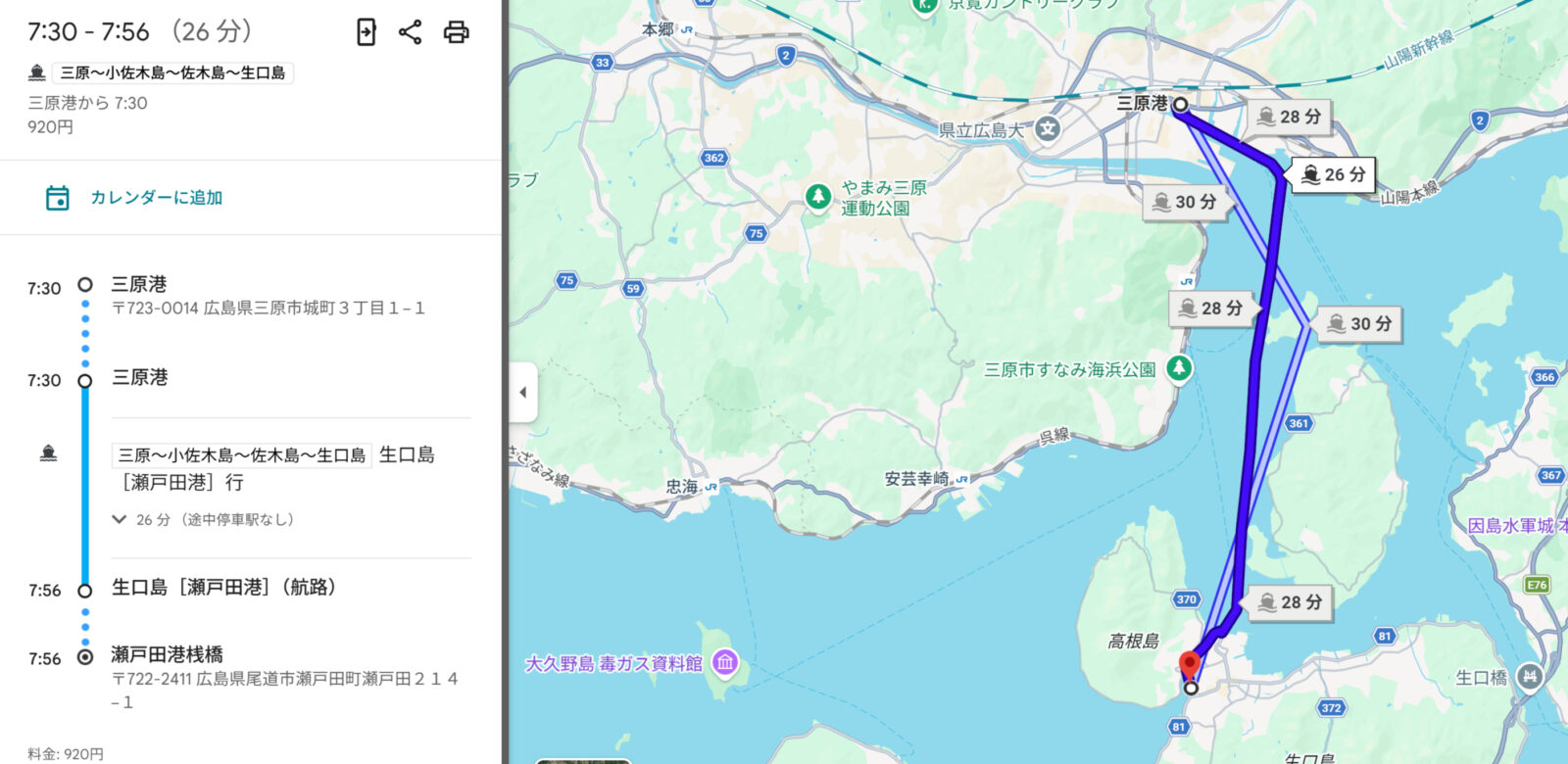Click the 三原～小佐木島～佐木島～生口島 route badge at top
The height and width of the screenshot is (764, 1568).
pos(172,73)
